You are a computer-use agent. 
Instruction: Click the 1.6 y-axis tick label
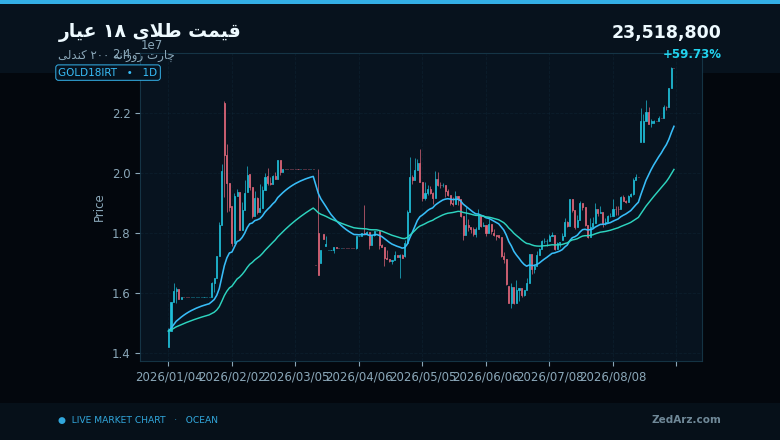click(x=121, y=294)
